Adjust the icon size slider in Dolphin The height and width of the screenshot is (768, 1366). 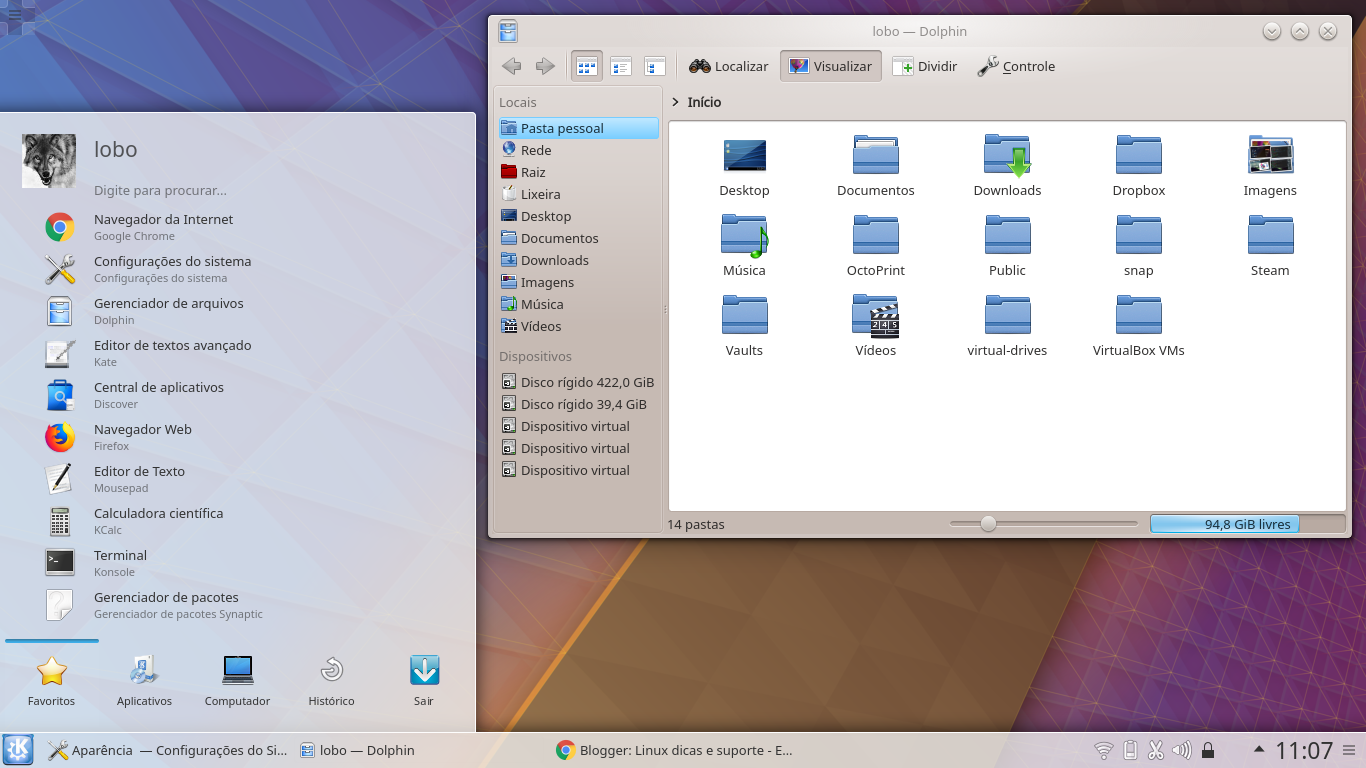click(x=988, y=523)
